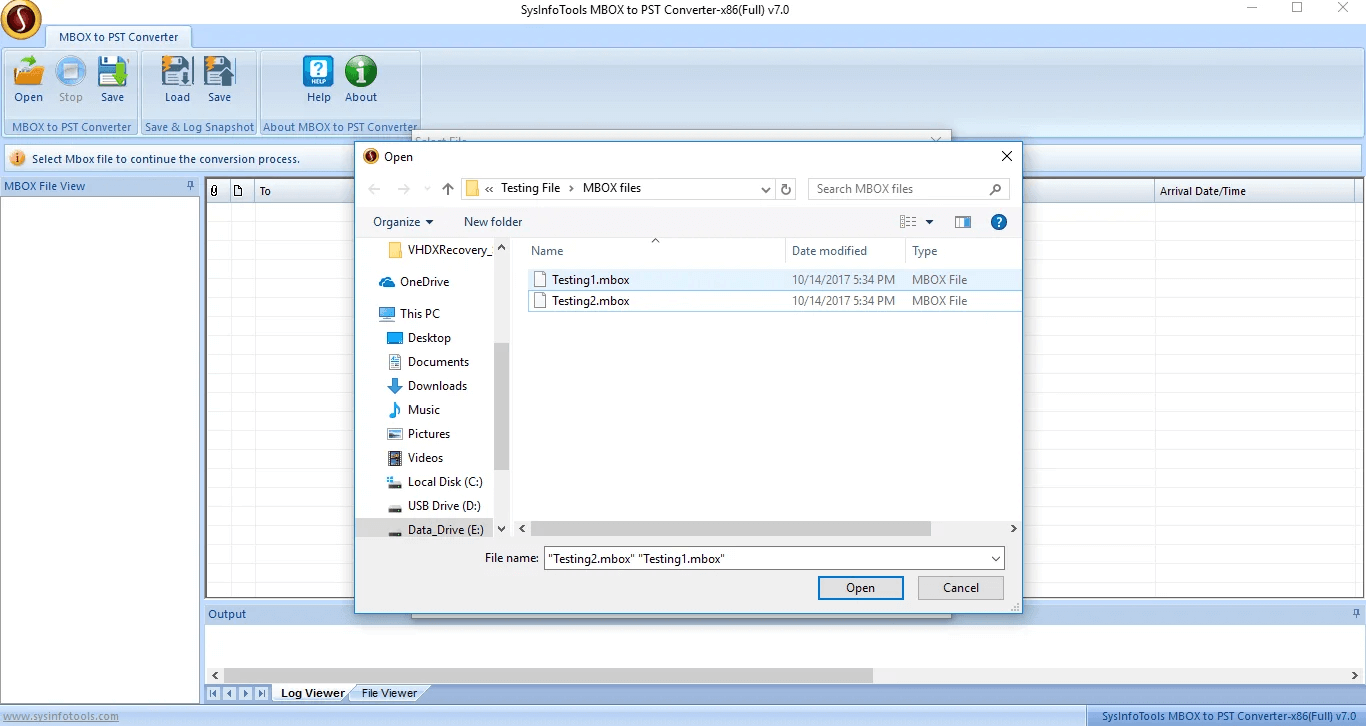The image size is (1366, 726).
Task: Click the blue Help icon in the Open dialog
Action: coord(999,221)
